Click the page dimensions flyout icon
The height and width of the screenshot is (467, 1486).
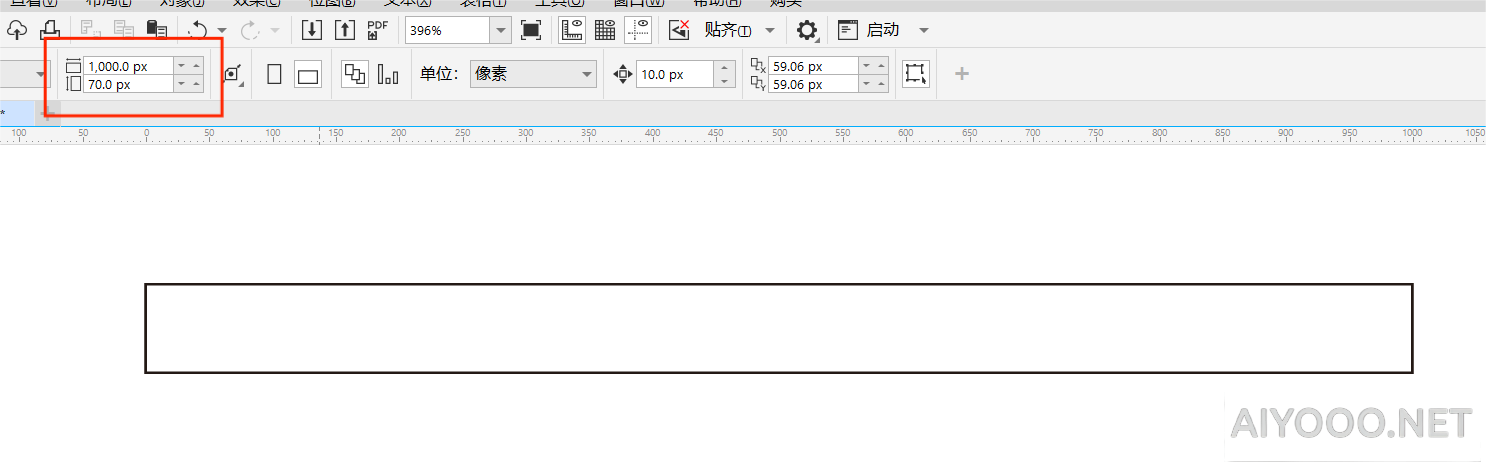coord(233,74)
